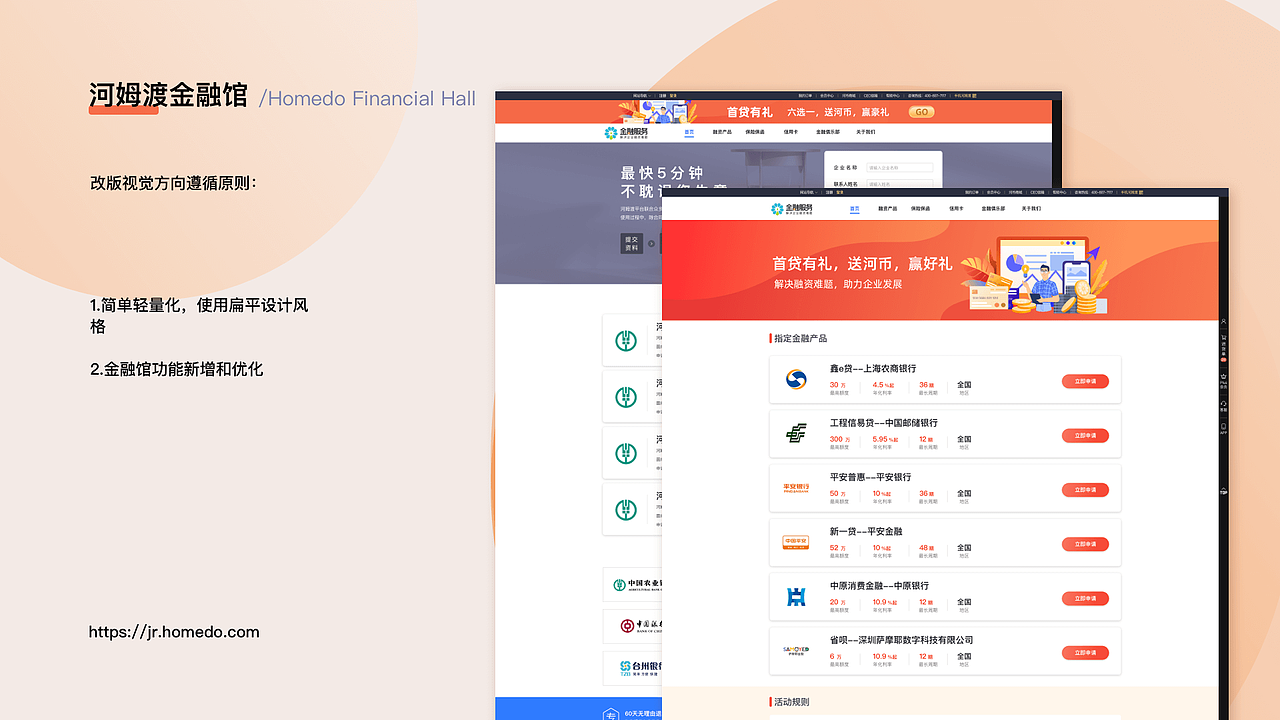Click 立即申请 for 鑫e贷 product
1280x720 pixels.
[1085, 381]
